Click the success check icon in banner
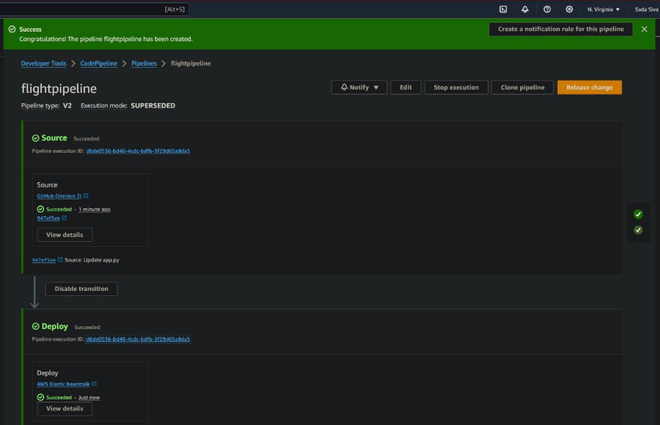 (x=12, y=29)
